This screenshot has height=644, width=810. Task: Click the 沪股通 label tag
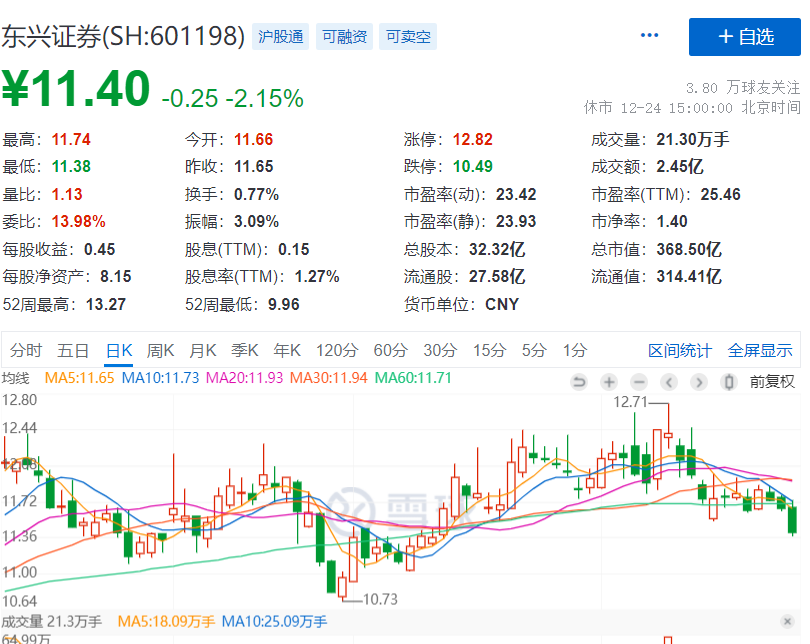[279, 35]
